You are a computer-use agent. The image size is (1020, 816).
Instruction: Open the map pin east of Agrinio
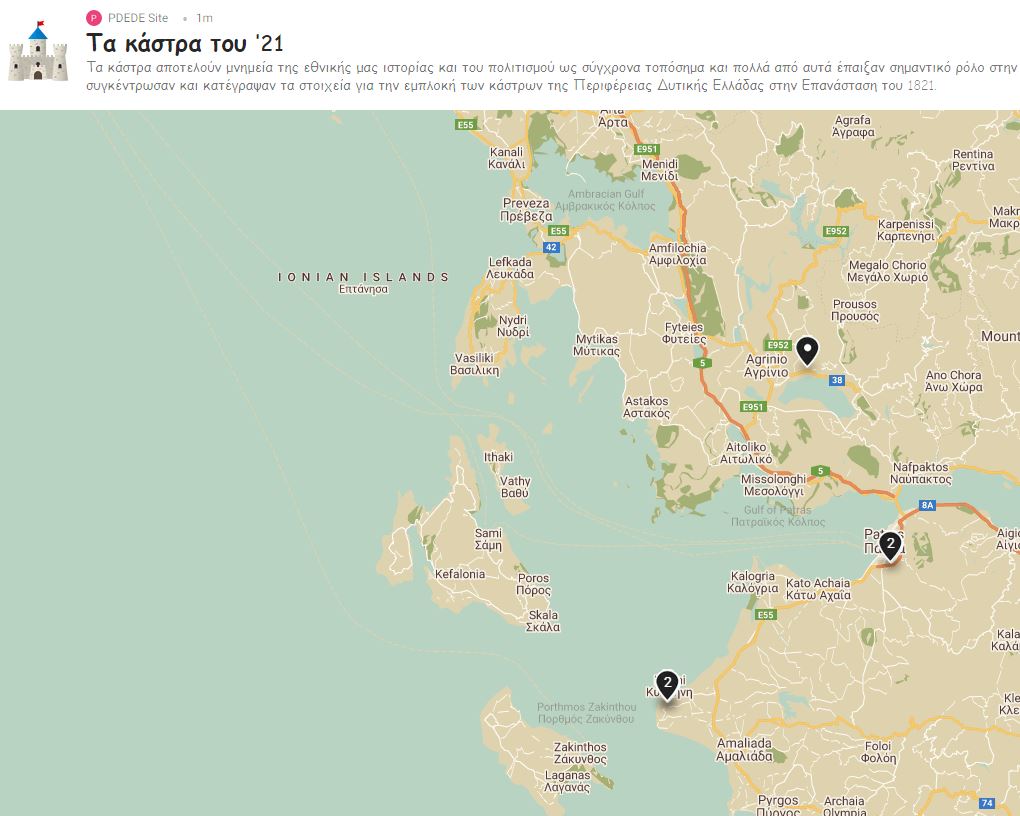[806, 351]
